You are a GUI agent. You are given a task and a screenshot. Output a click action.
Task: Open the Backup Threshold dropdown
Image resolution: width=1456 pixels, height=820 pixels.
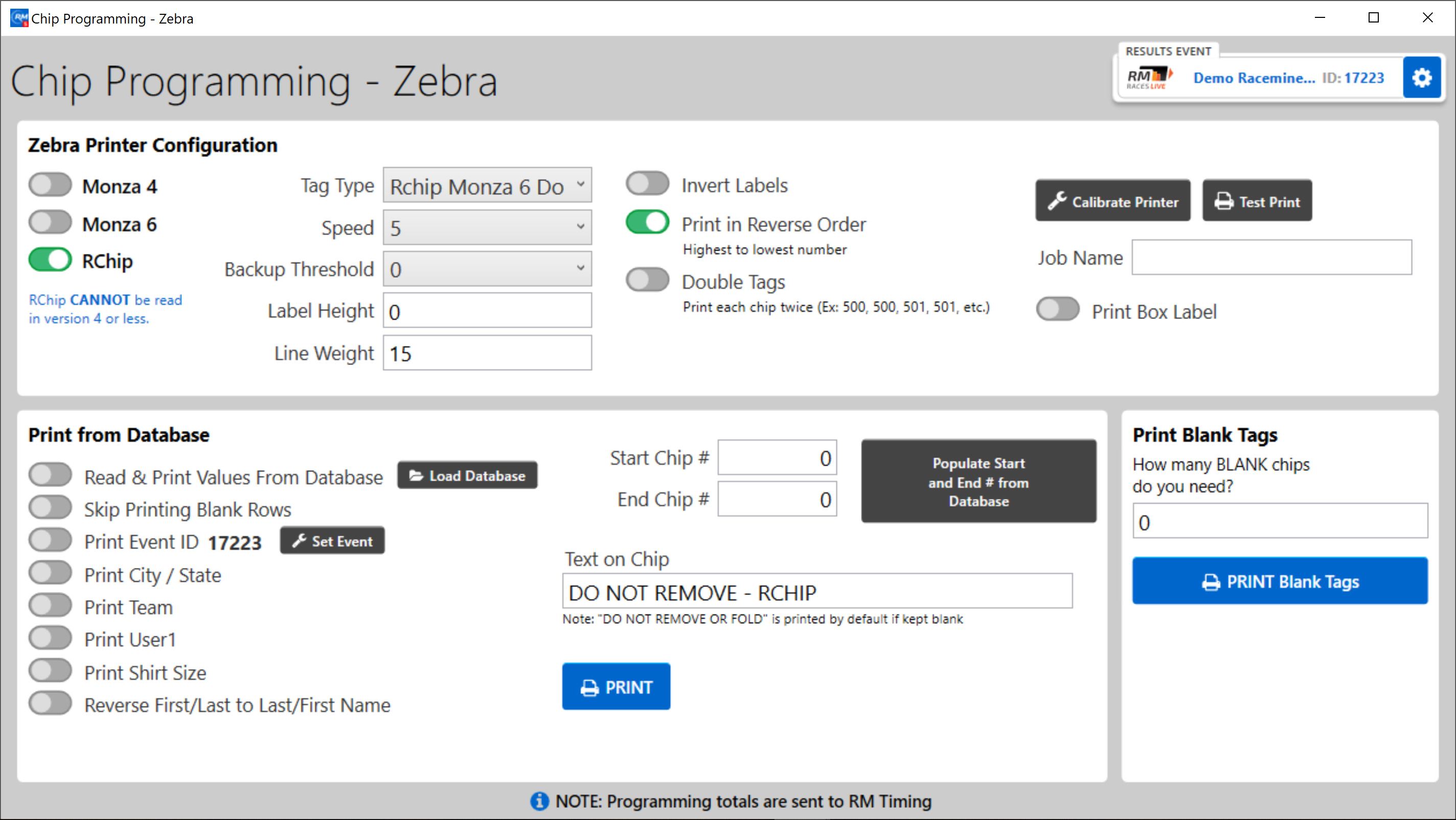click(487, 269)
